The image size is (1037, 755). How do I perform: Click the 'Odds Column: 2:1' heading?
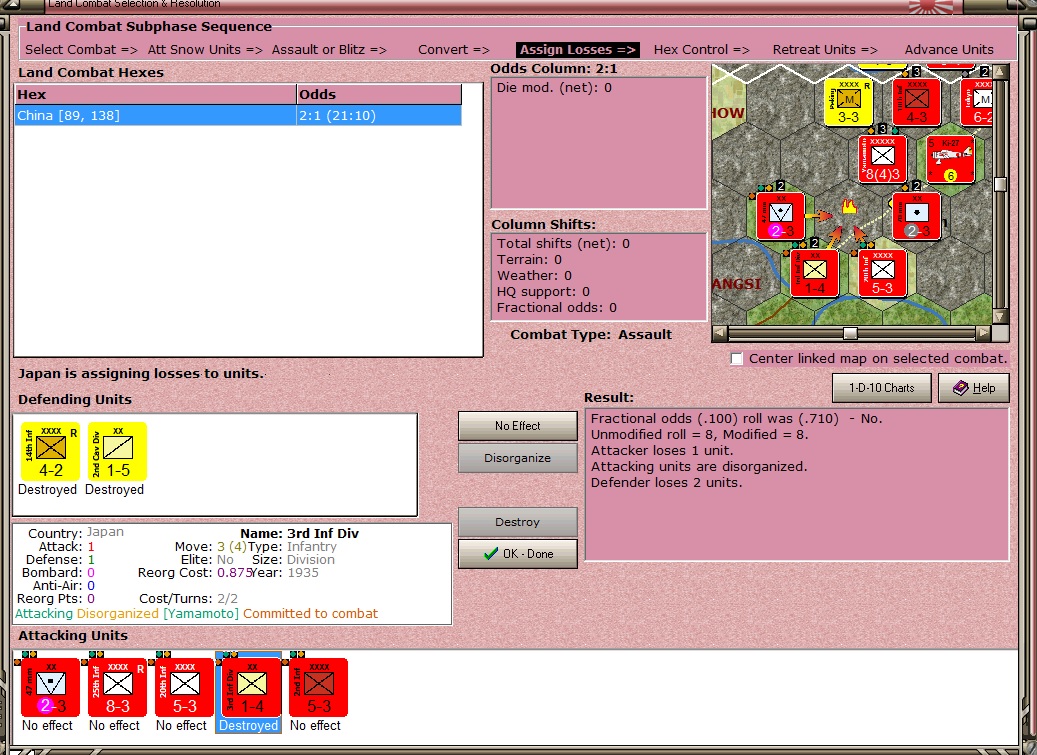(x=554, y=69)
